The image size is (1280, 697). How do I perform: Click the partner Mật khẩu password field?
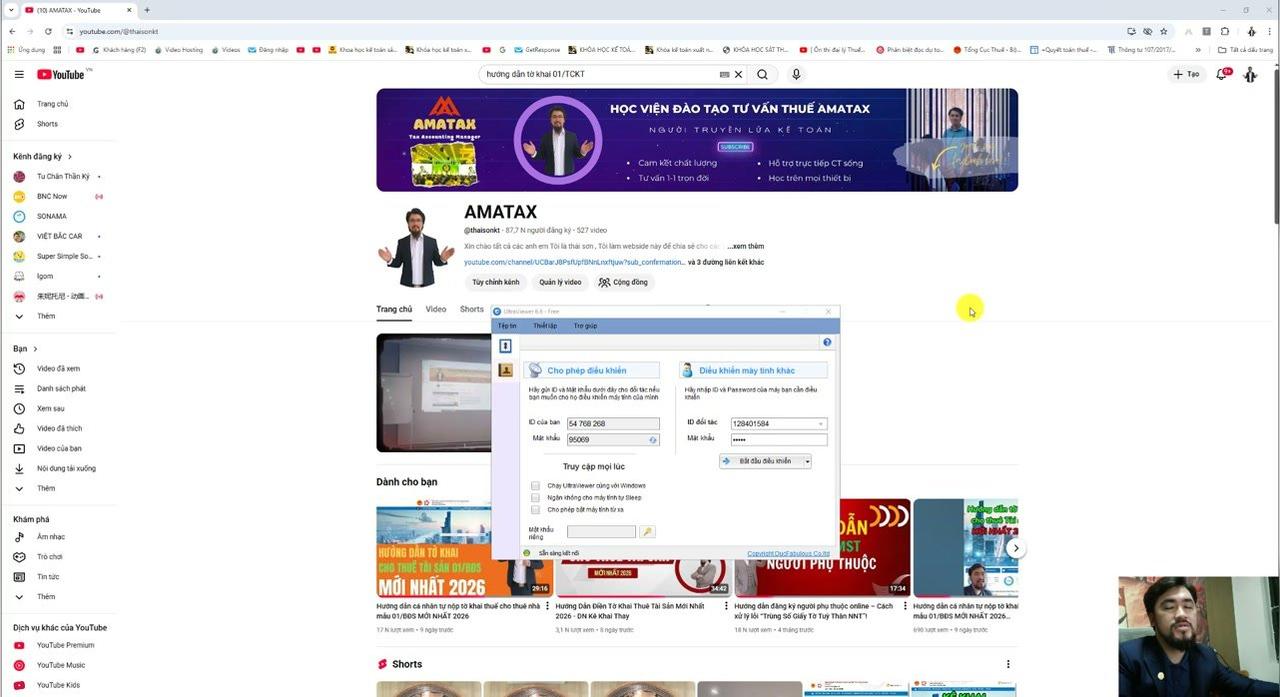(x=779, y=439)
